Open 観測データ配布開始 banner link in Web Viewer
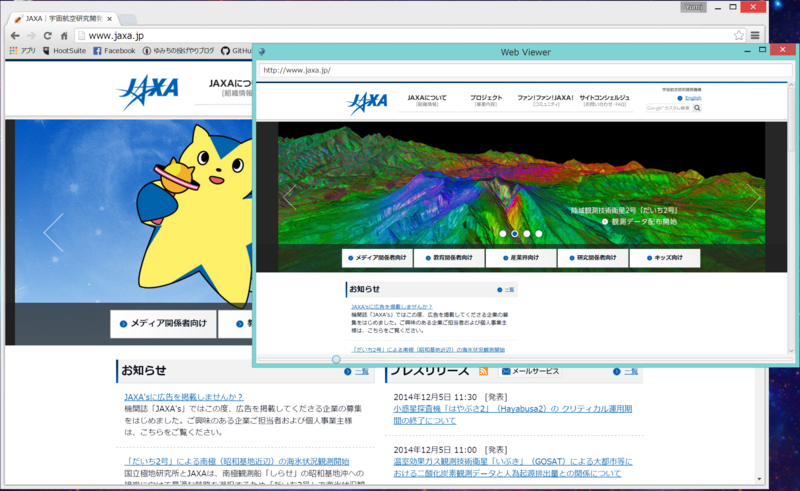Viewport: 800px width, 491px height. (639, 222)
